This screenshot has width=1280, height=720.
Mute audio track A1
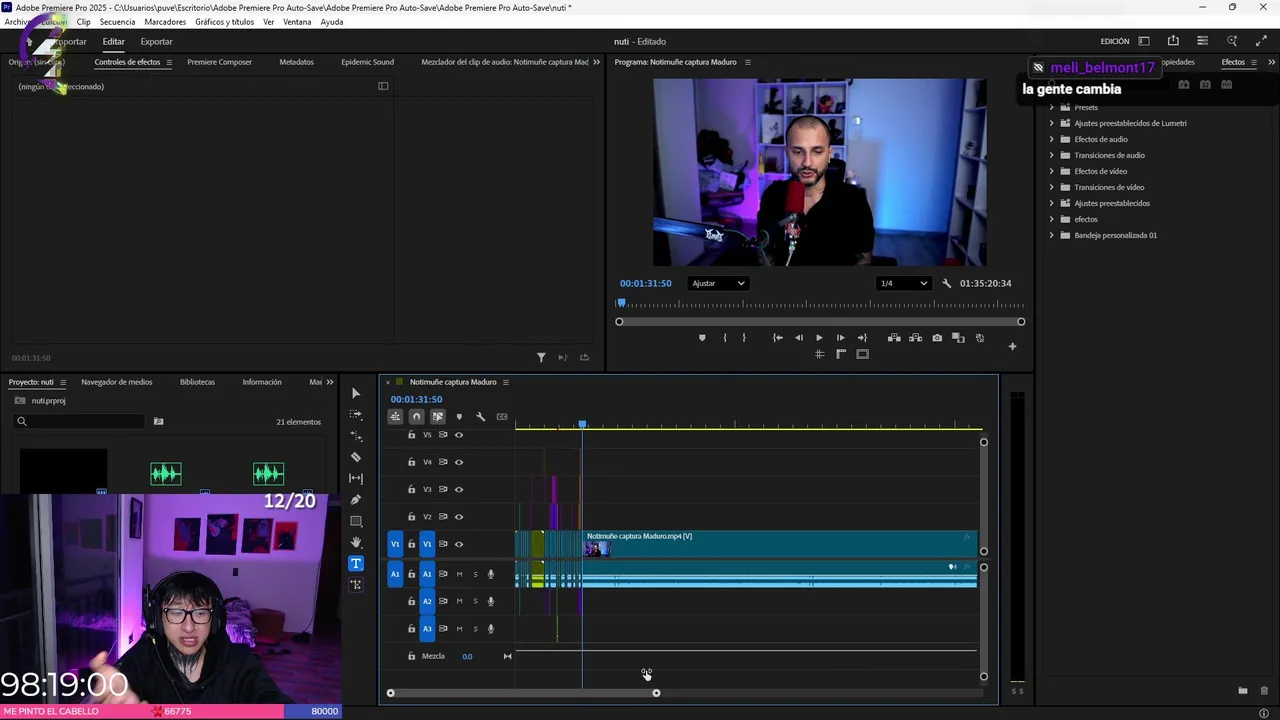click(459, 574)
